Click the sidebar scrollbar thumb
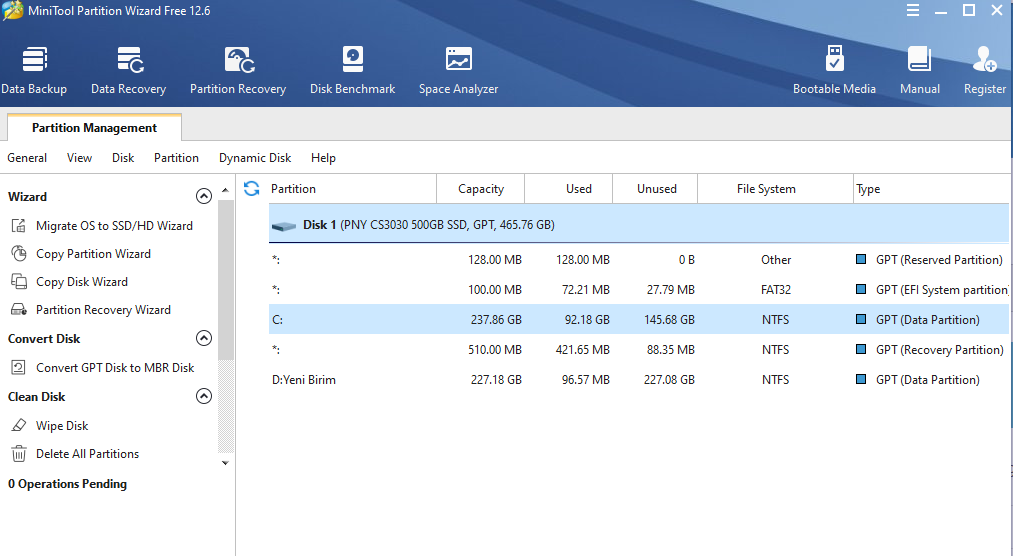The width and height of the screenshot is (1013, 556). pos(225,279)
